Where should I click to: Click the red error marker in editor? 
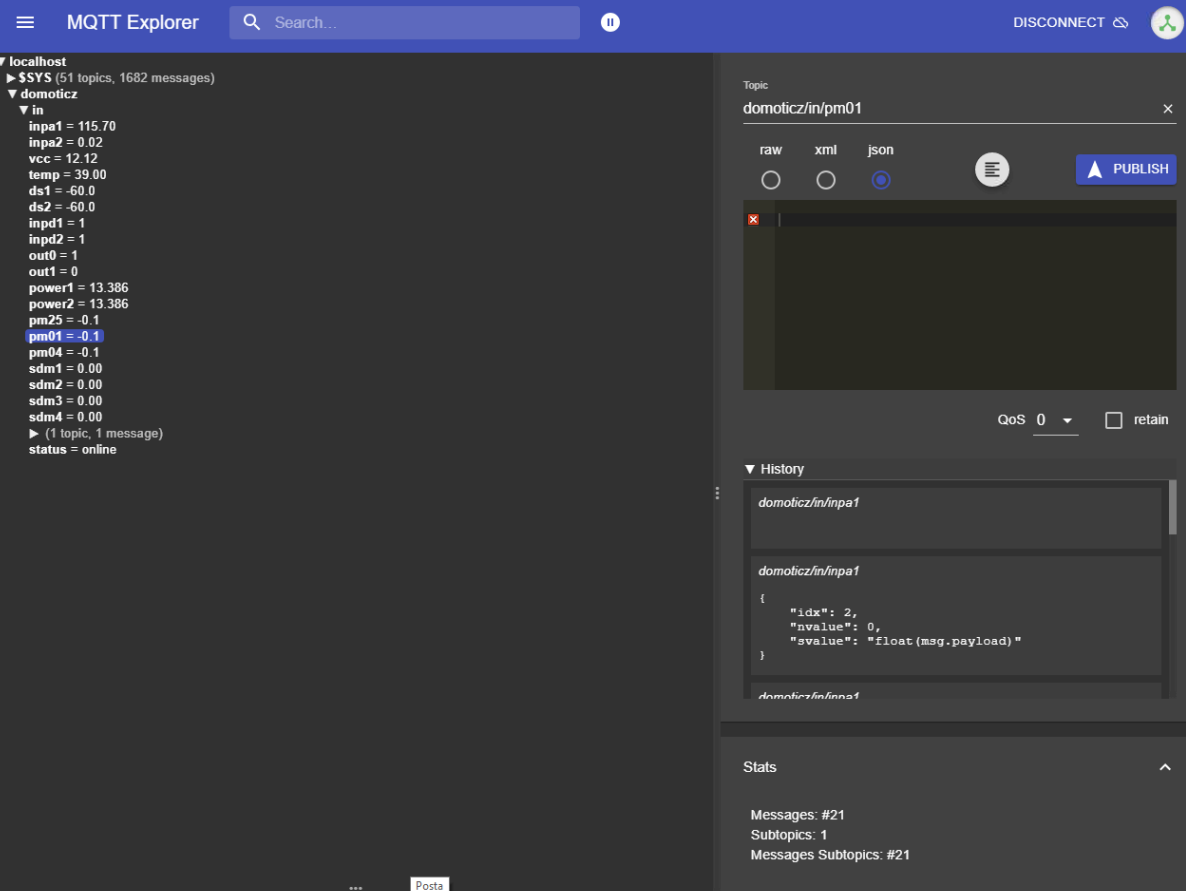pos(753,219)
